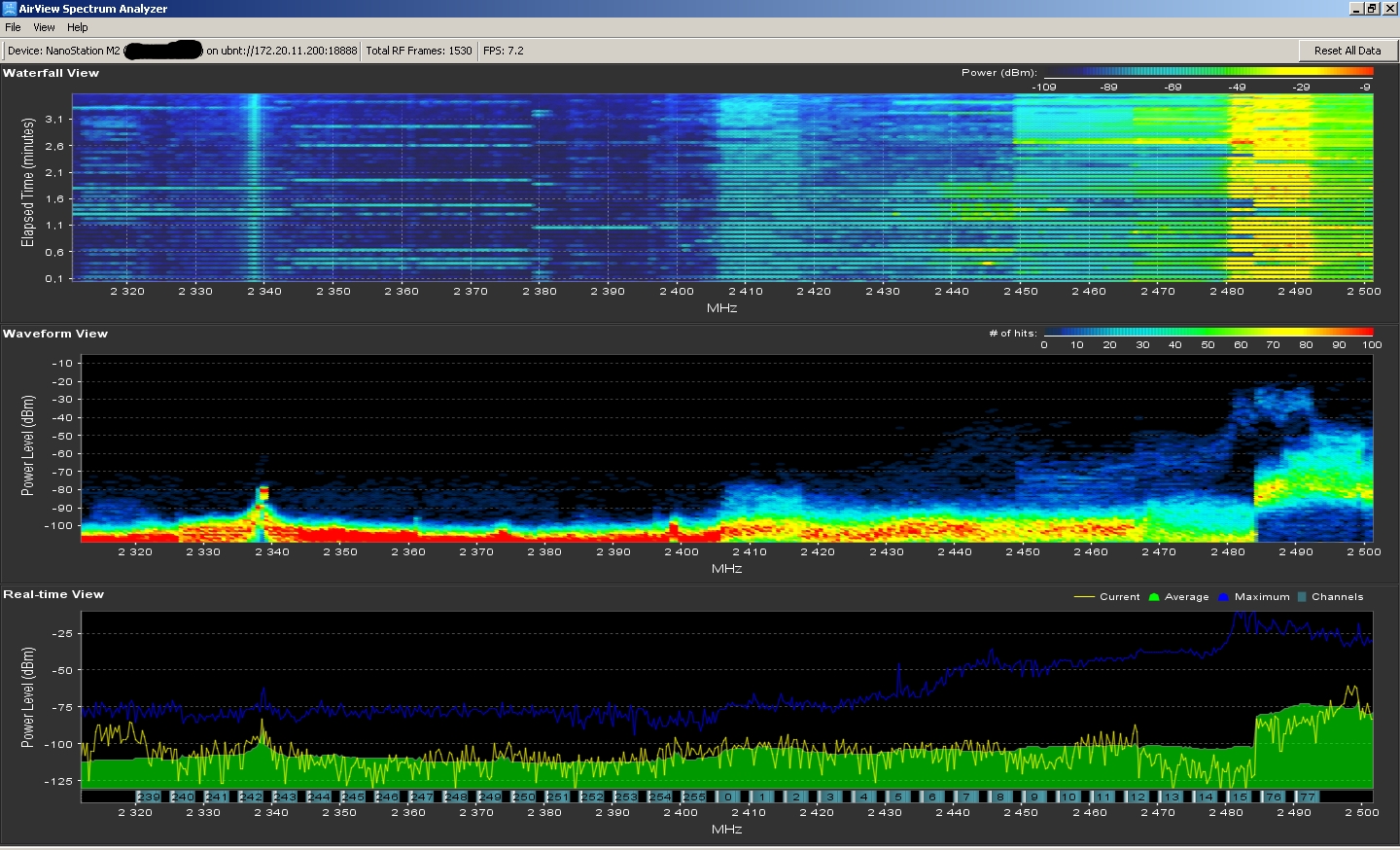The height and width of the screenshot is (850, 1400).
Task: Click the AirView app icon in title bar
Action: [x=10, y=9]
